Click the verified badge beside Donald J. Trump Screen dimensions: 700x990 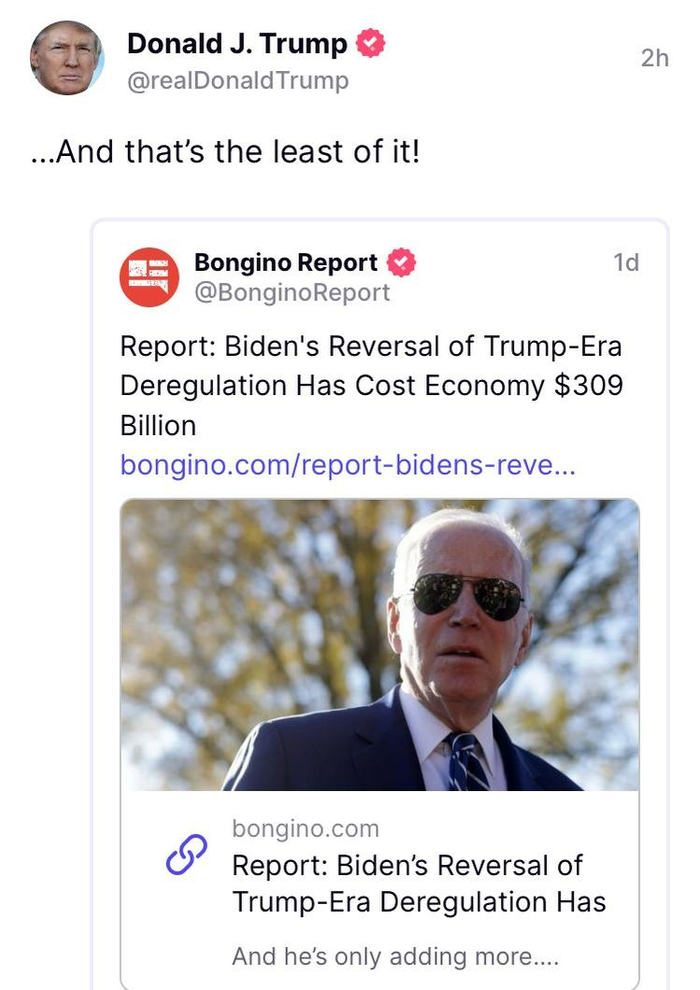[x=371, y=44]
